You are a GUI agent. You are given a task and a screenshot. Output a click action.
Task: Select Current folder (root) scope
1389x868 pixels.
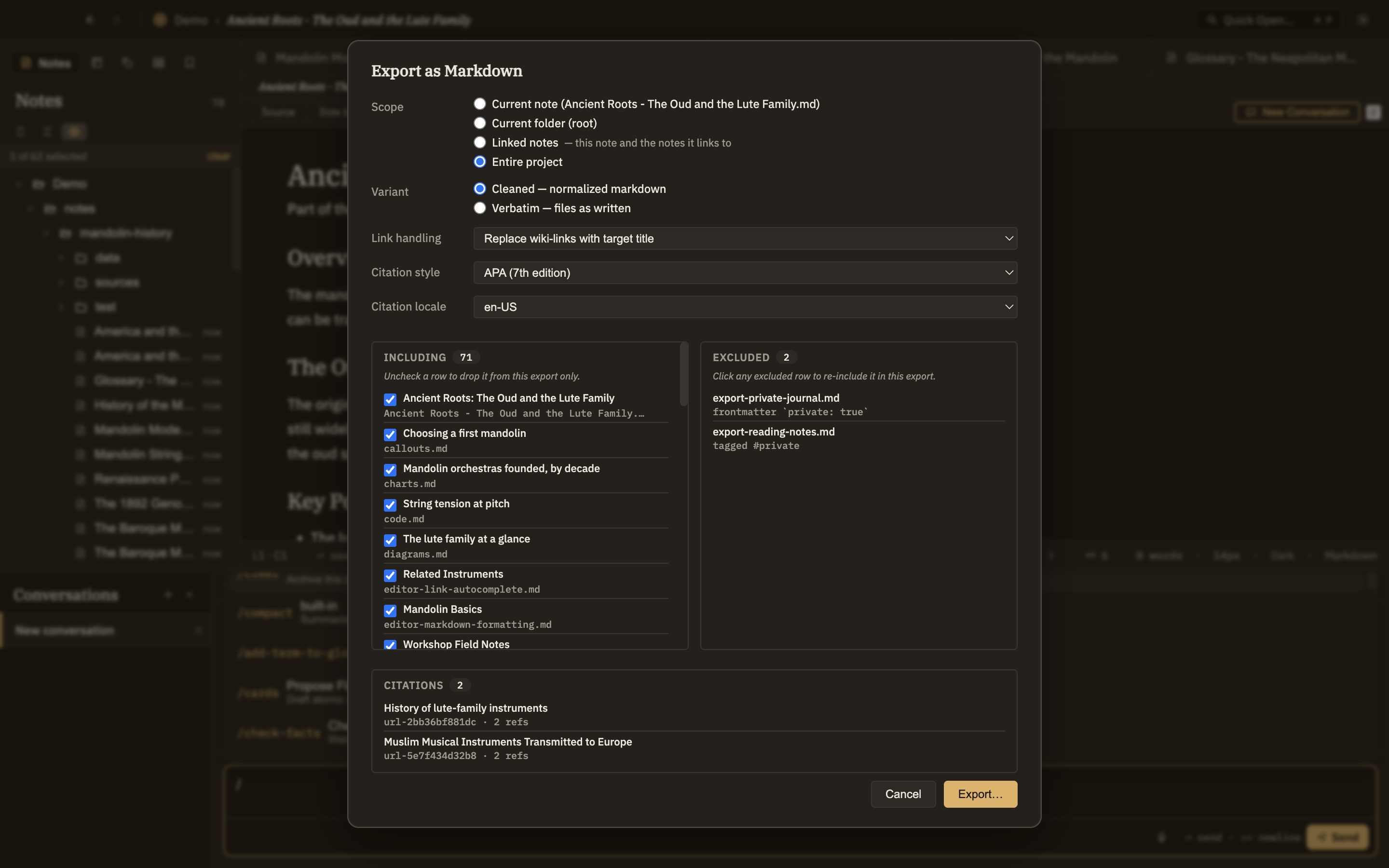[480, 123]
